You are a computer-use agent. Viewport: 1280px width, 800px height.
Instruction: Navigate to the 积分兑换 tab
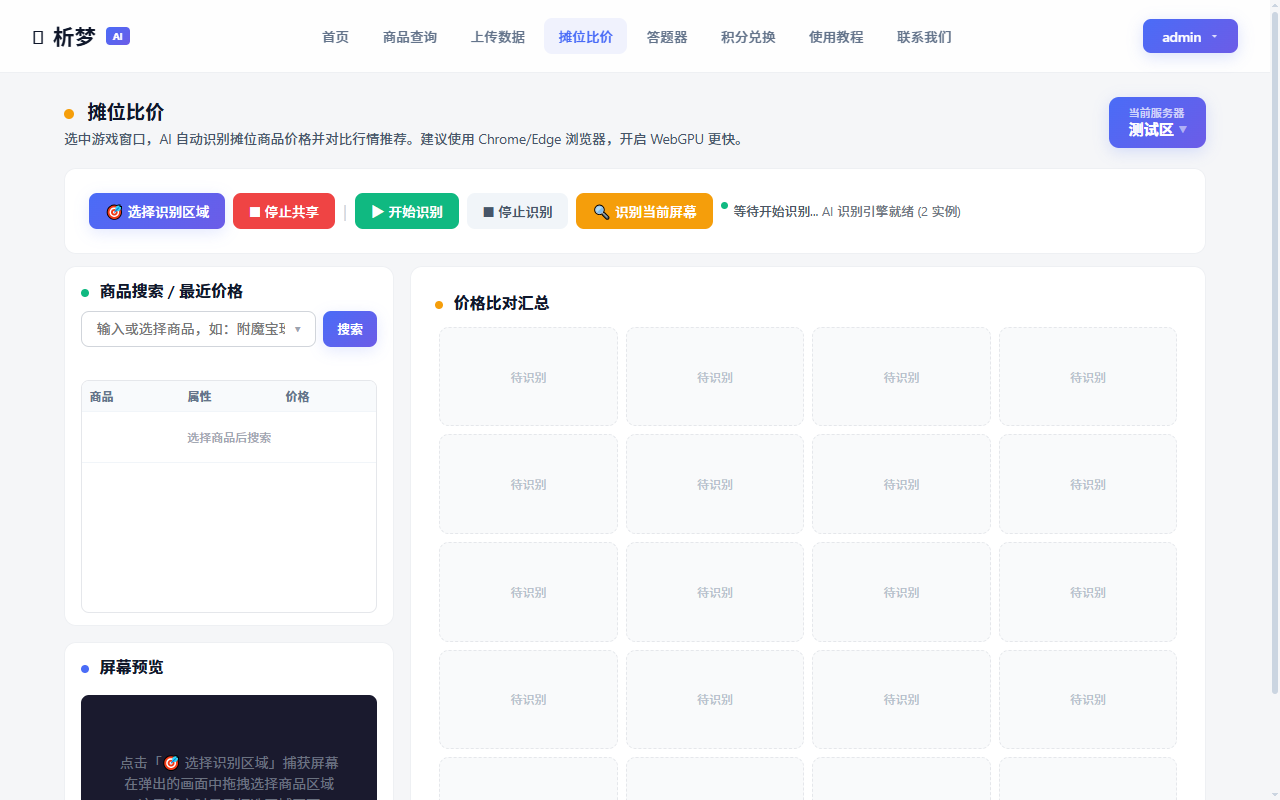pyautogui.click(x=748, y=37)
